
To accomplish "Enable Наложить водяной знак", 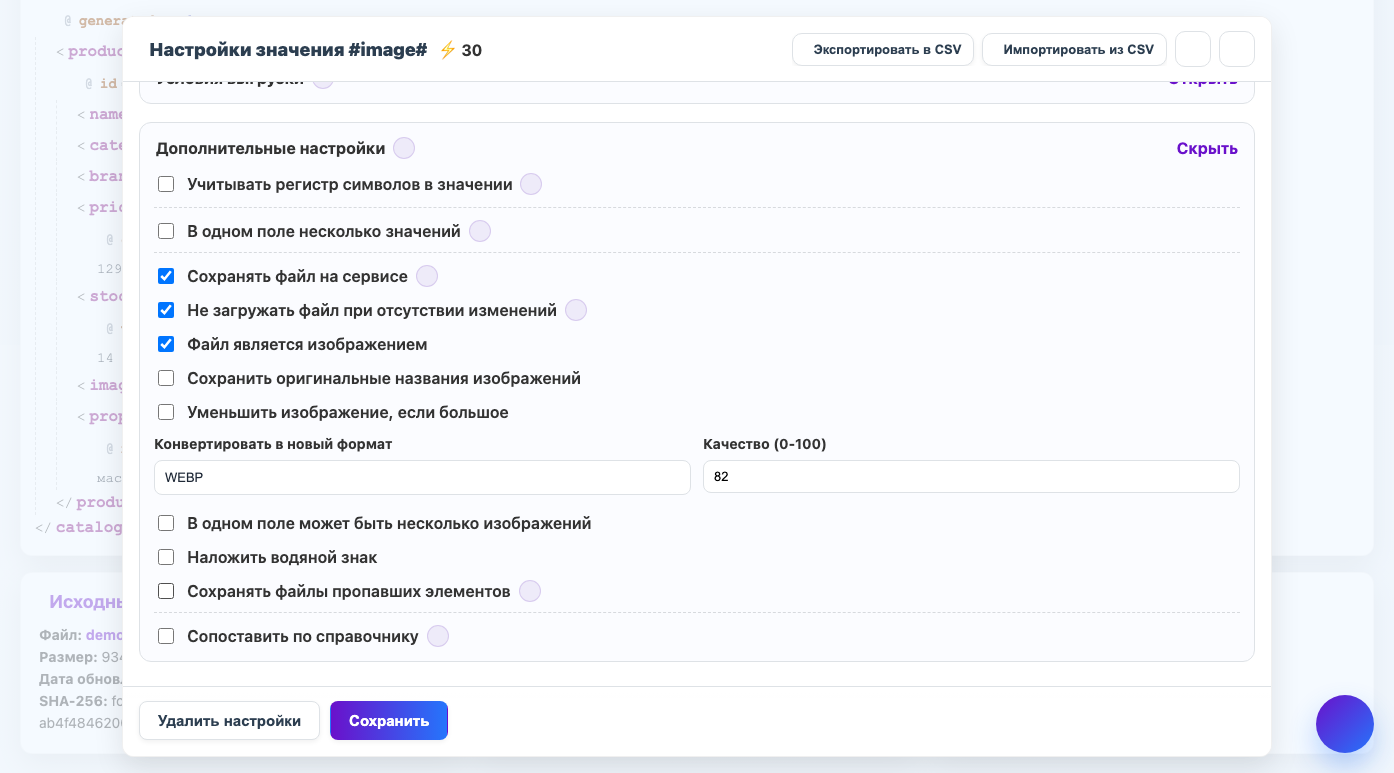I will tap(166, 557).
